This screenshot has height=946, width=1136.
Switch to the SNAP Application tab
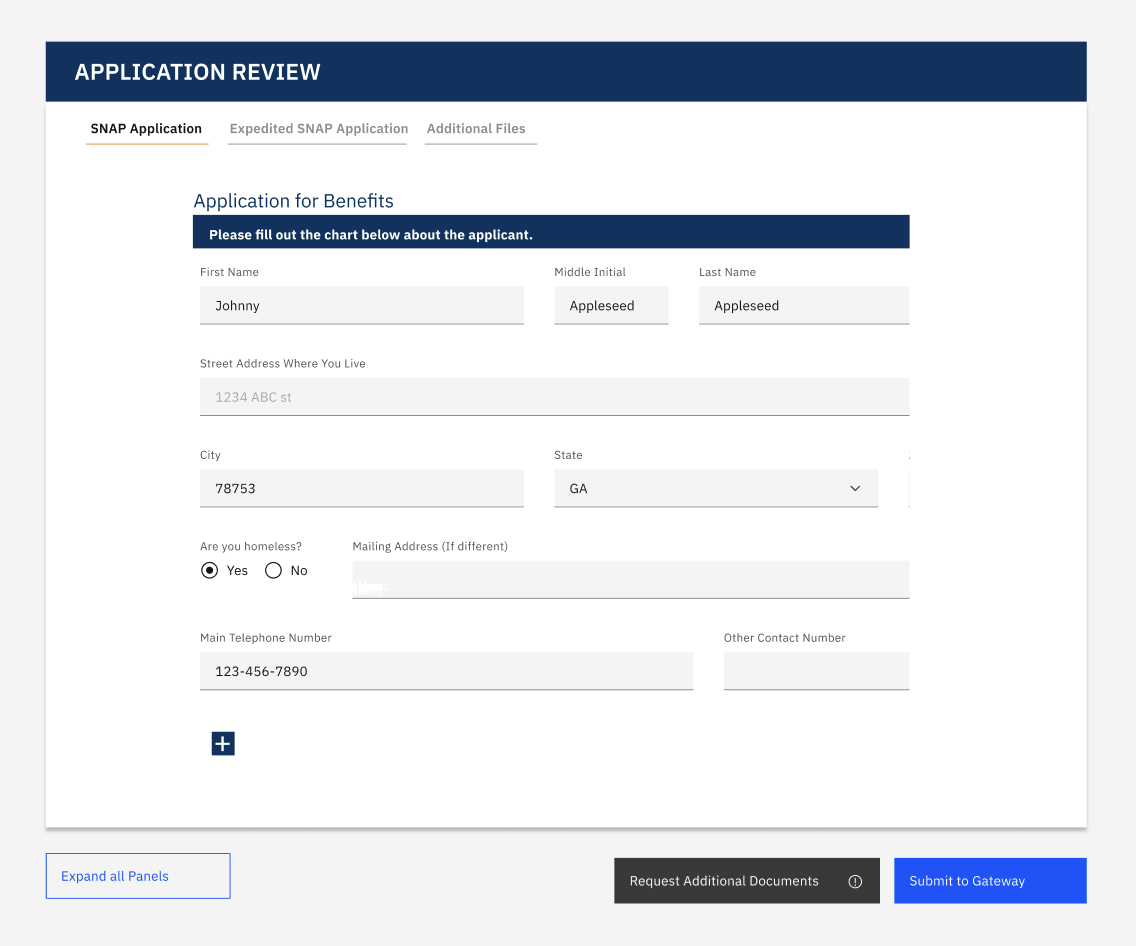click(146, 129)
